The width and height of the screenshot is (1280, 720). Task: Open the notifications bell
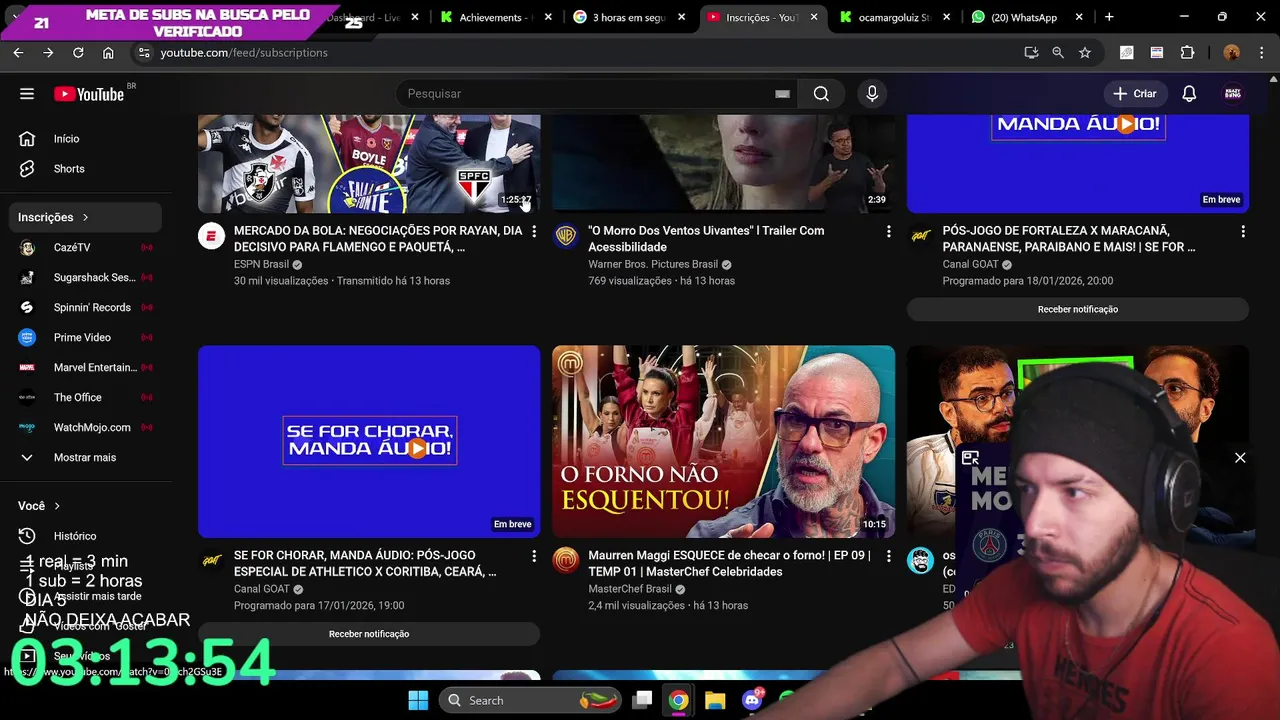tap(1189, 94)
